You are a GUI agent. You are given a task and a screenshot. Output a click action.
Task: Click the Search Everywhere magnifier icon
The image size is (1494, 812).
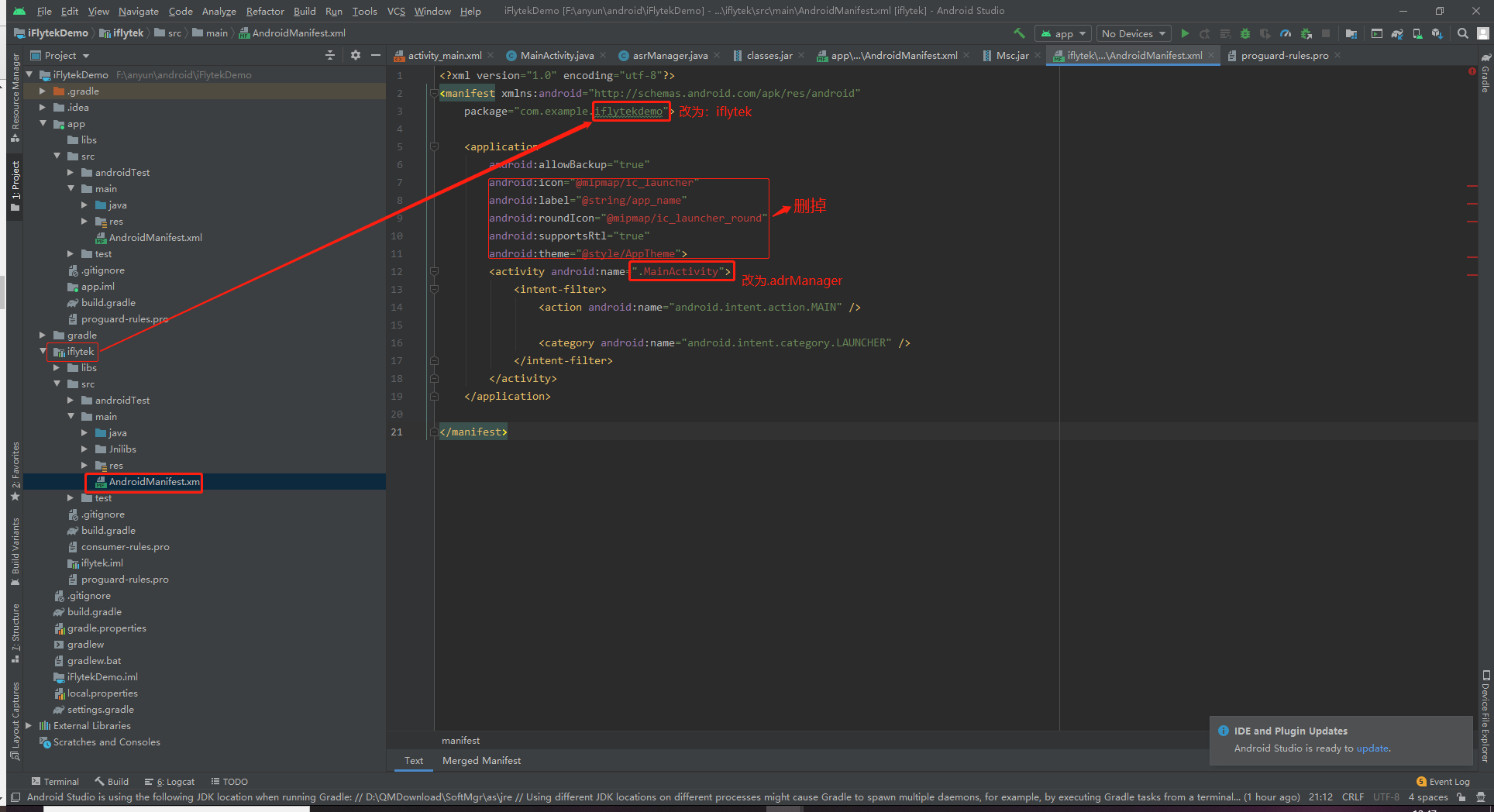(1462, 33)
